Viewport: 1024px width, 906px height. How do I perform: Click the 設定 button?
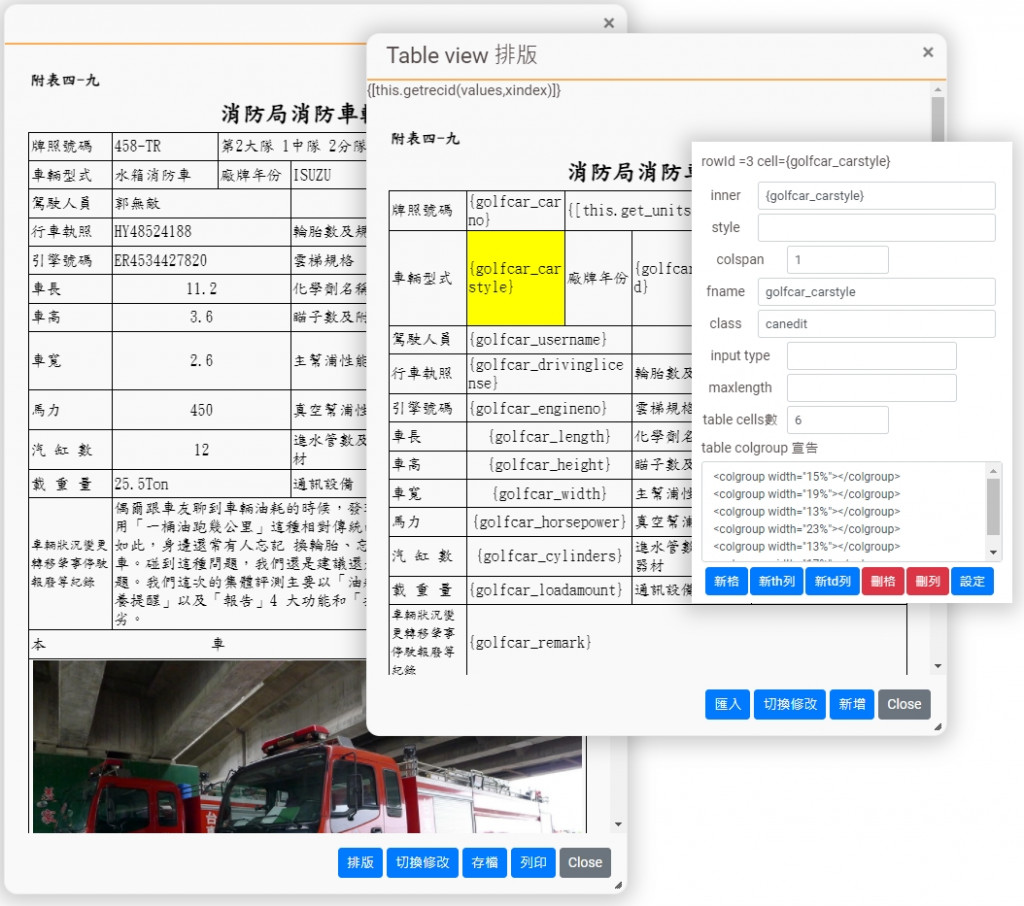pyautogui.click(x=972, y=581)
